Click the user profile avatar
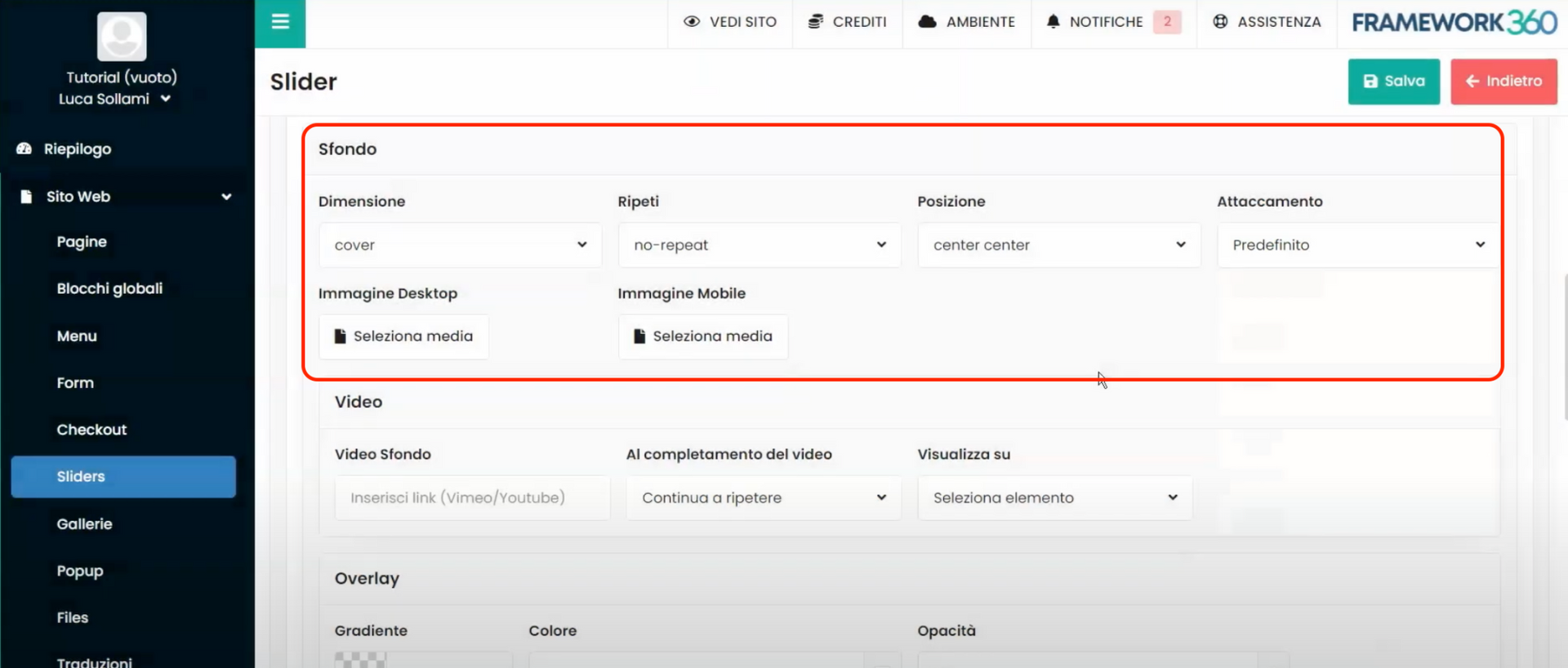This screenshot has height=668, width=1568. [122, 37]
